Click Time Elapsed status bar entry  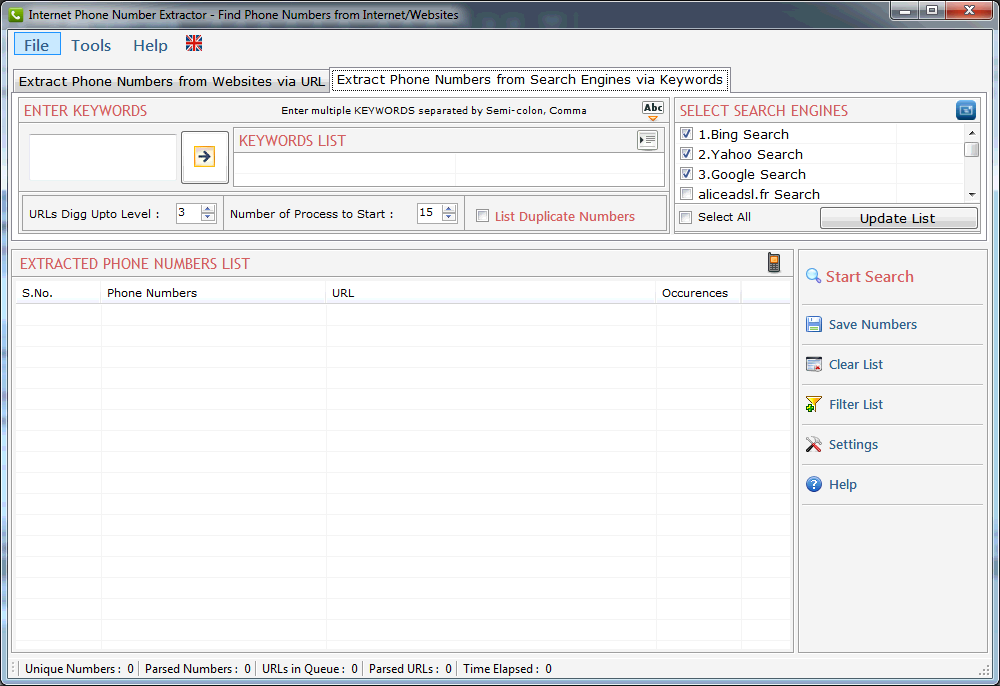pyautogui.click(x=508, y=668)
